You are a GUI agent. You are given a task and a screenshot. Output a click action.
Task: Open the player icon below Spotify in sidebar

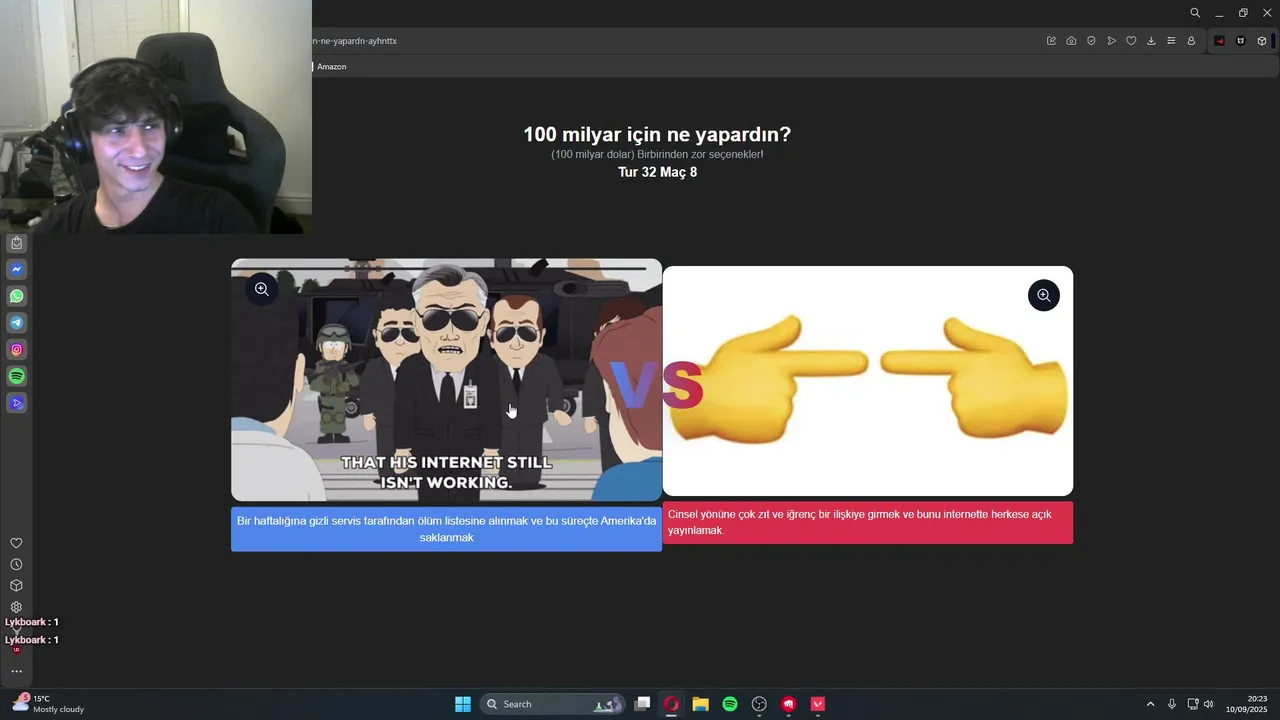click(x=16, y=403)
